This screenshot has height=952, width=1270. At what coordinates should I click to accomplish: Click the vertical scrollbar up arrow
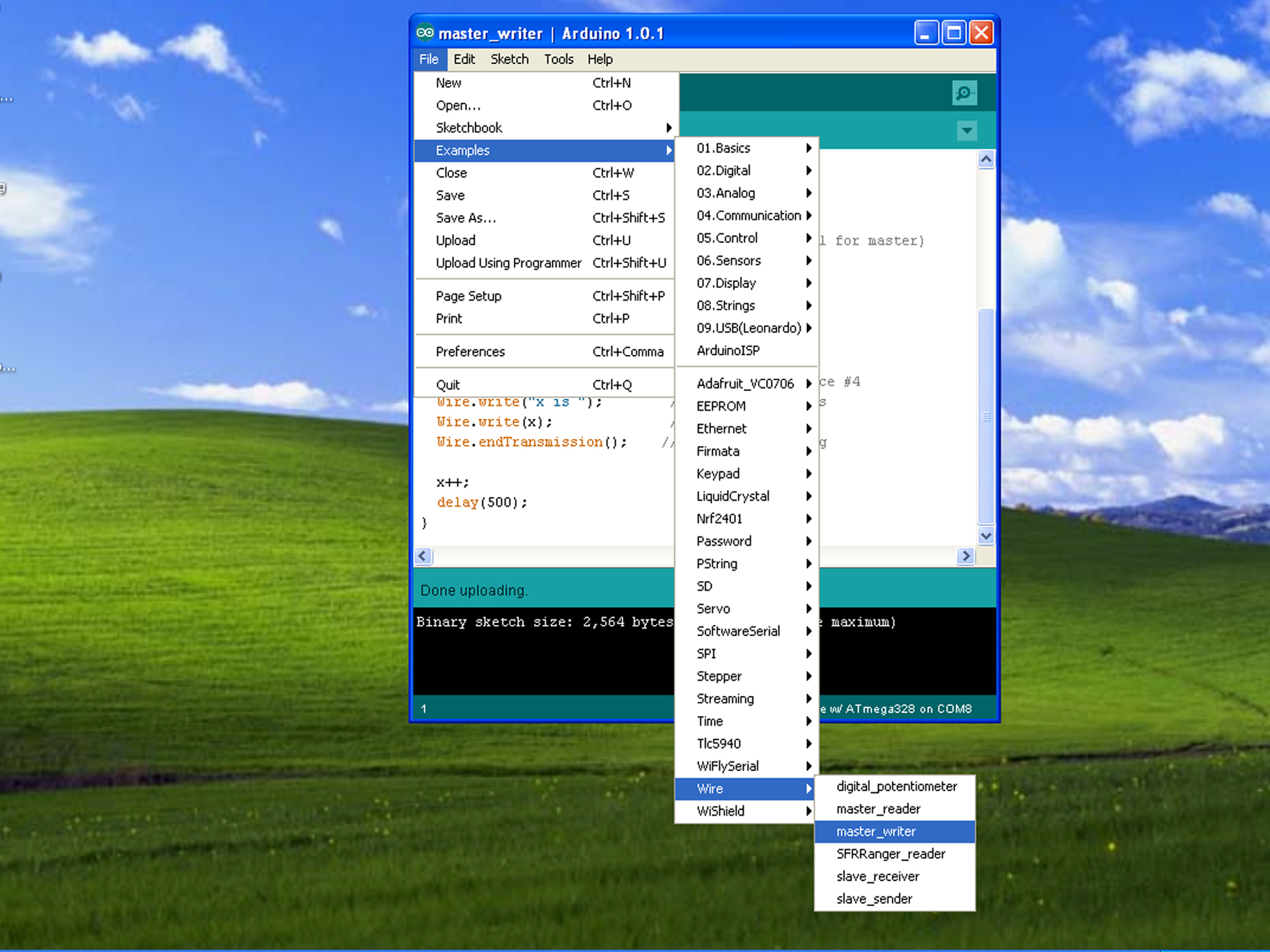point(986,159)
